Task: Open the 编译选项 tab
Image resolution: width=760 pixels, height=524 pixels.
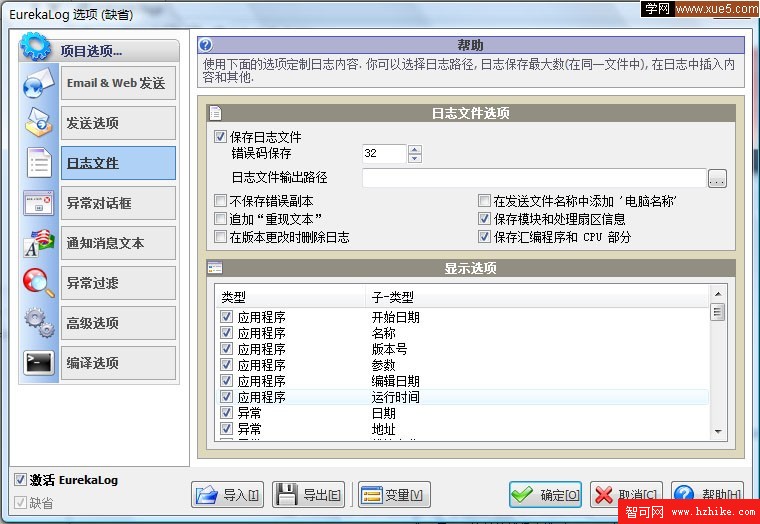Action: [118, 363]
